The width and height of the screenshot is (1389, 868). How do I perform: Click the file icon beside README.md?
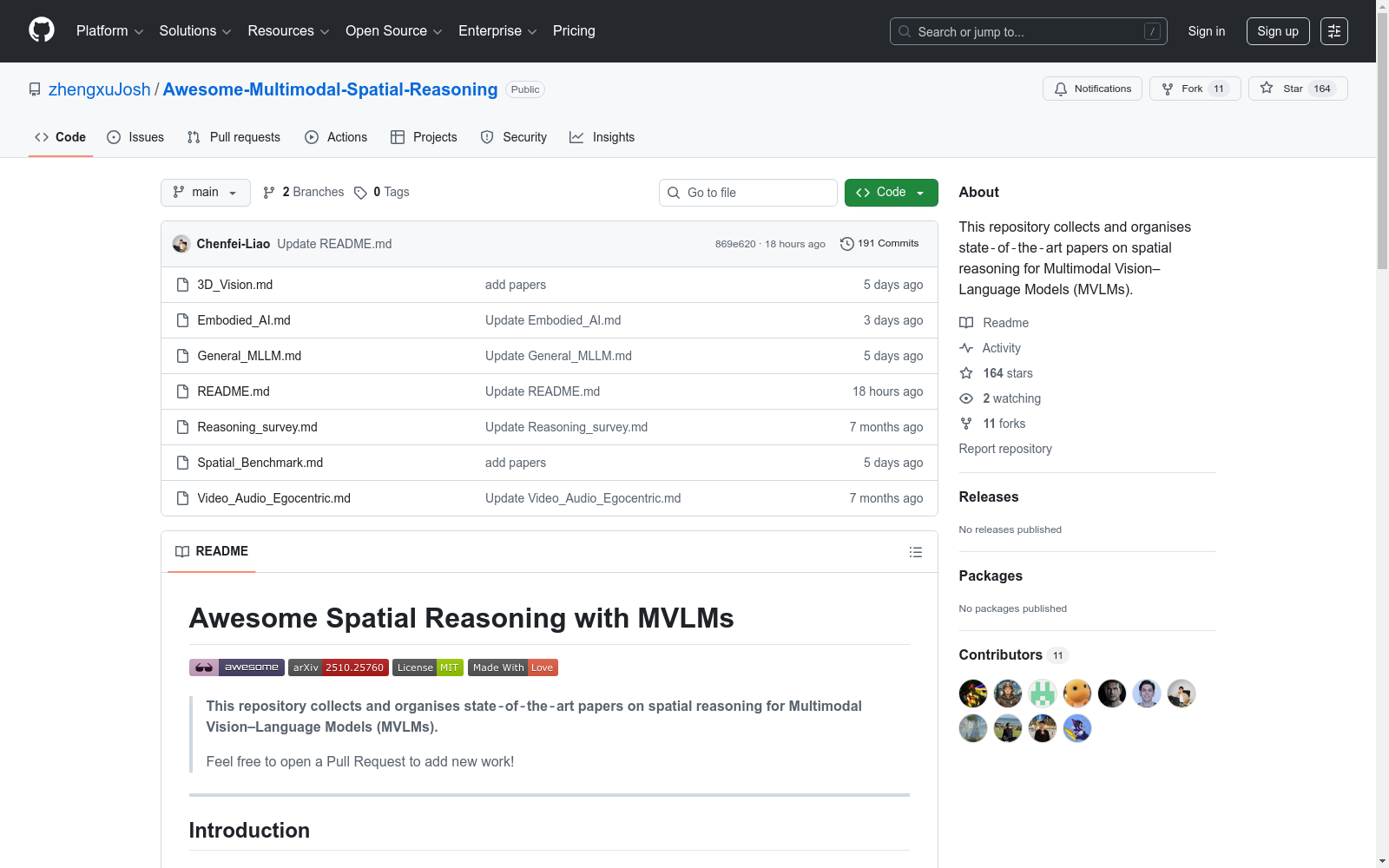tap(182, 391)
